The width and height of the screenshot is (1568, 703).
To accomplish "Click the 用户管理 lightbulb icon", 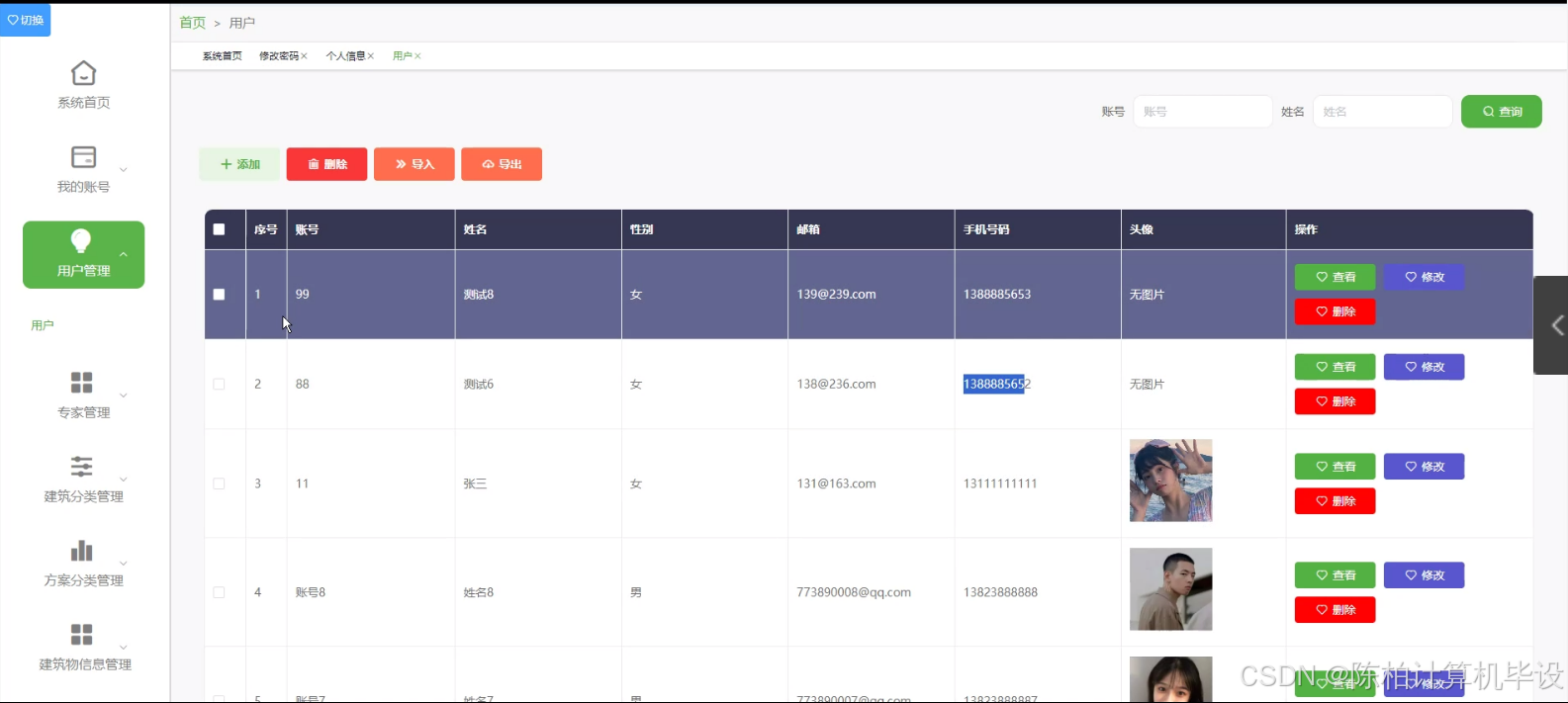I will tap(81, 241).
